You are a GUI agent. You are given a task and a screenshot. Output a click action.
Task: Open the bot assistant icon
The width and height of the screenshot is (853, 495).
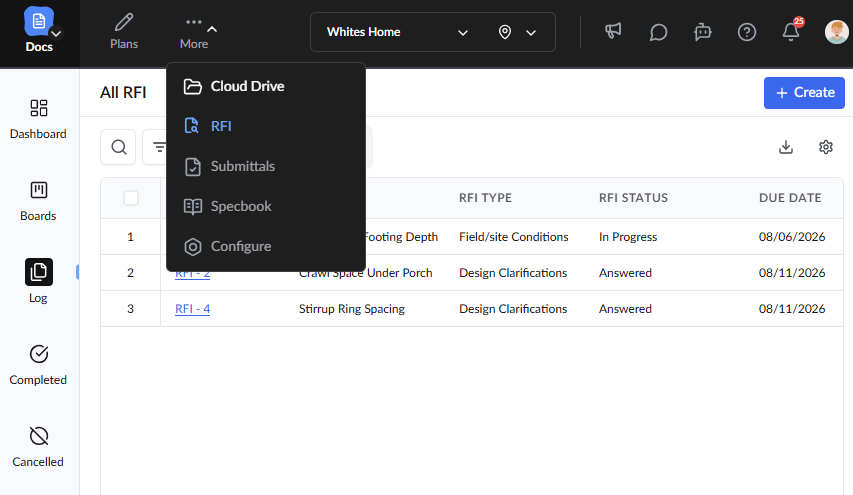point(702,32)
